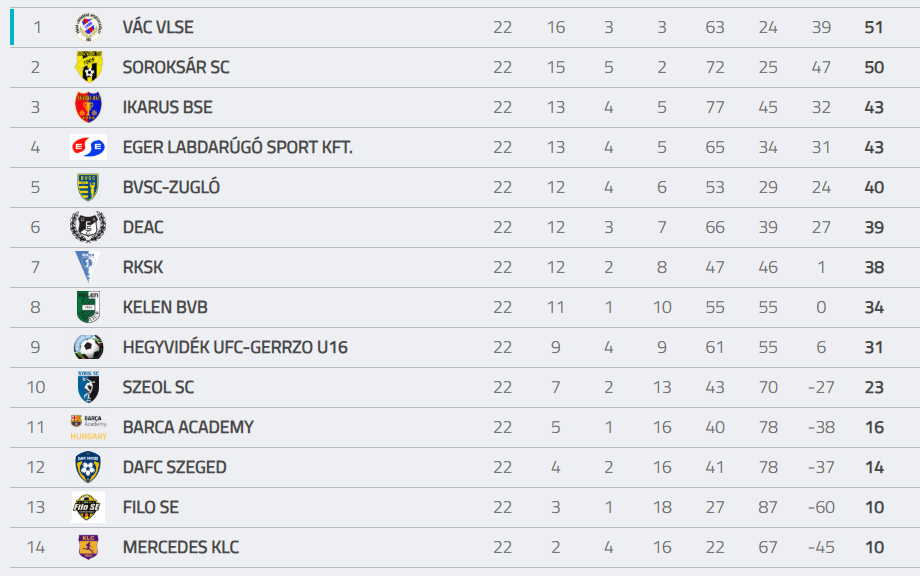The image size is (920, 576).
Task: Open VÁC VLSE team name link
Action: click(158, 27)
